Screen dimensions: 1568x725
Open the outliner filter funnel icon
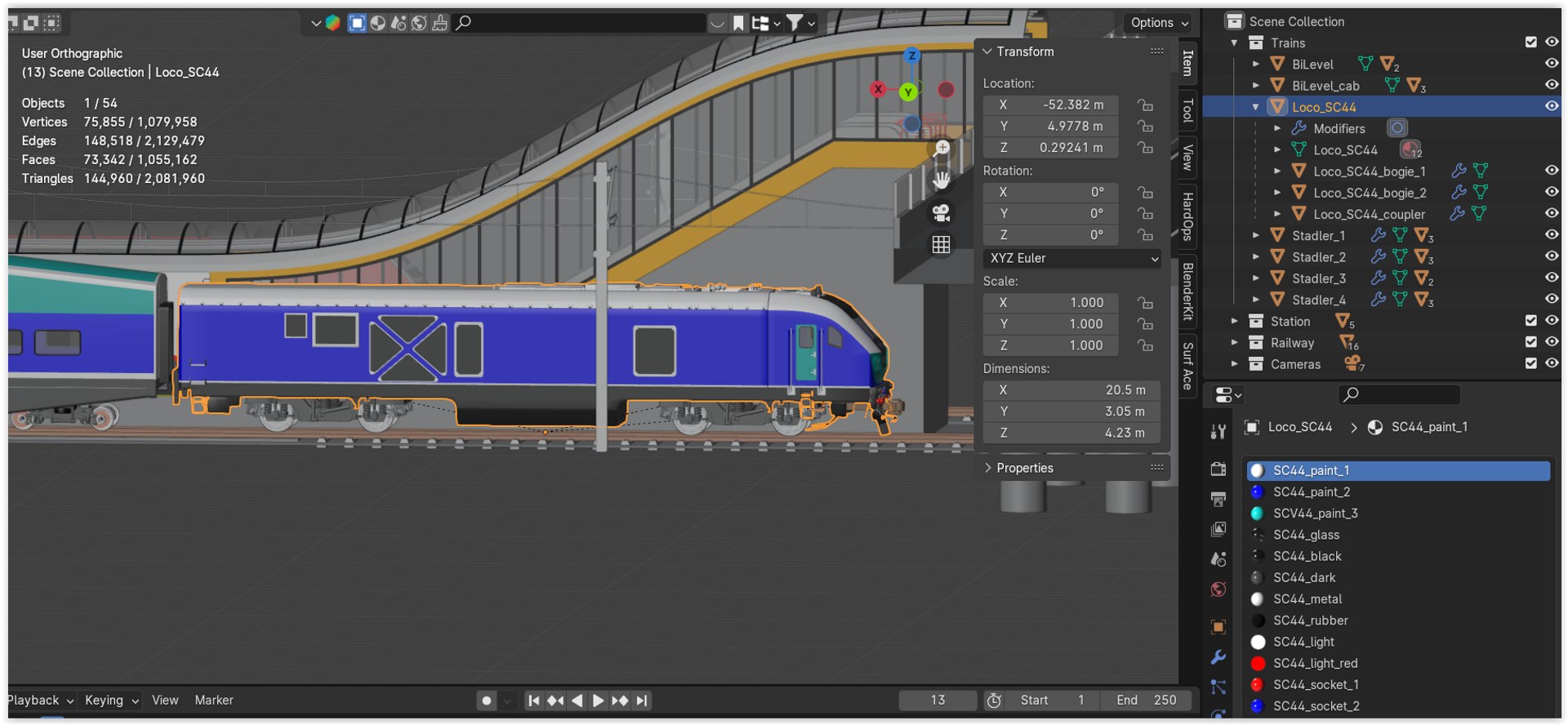click(794, 23)
